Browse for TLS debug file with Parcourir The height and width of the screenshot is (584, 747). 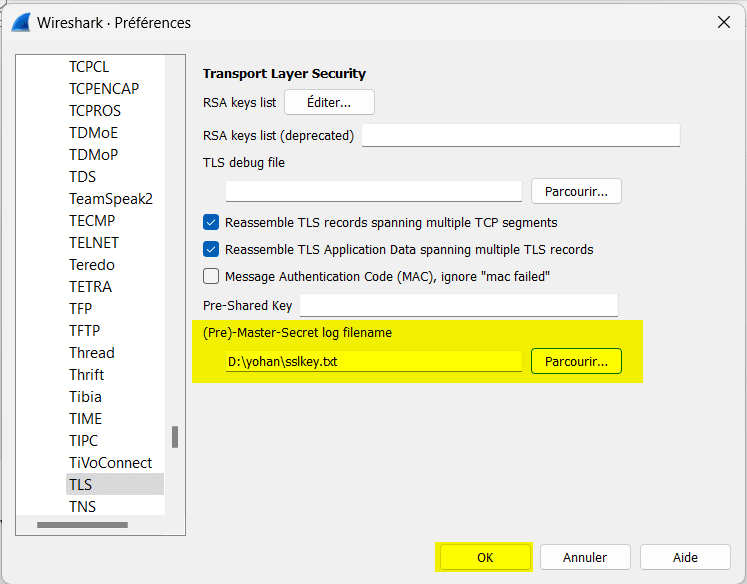tap(576, 190)
